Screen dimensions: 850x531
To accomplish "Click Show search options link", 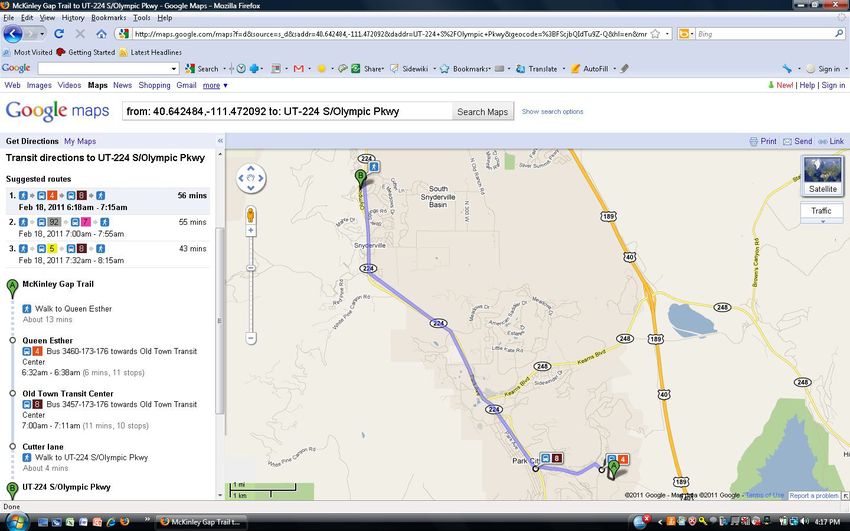I will click(552, 112).
